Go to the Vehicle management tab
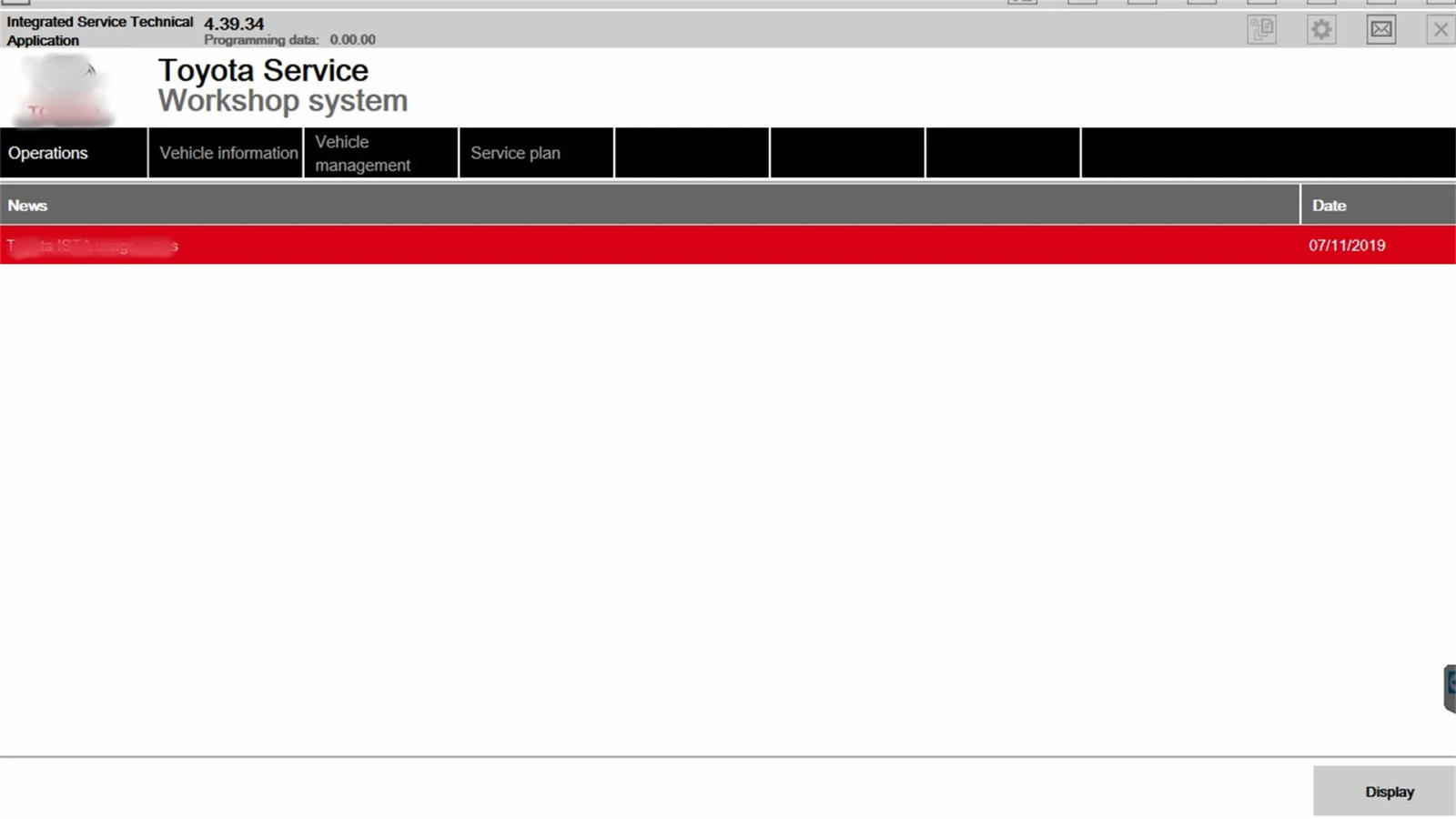 click(x=381, y=153)
